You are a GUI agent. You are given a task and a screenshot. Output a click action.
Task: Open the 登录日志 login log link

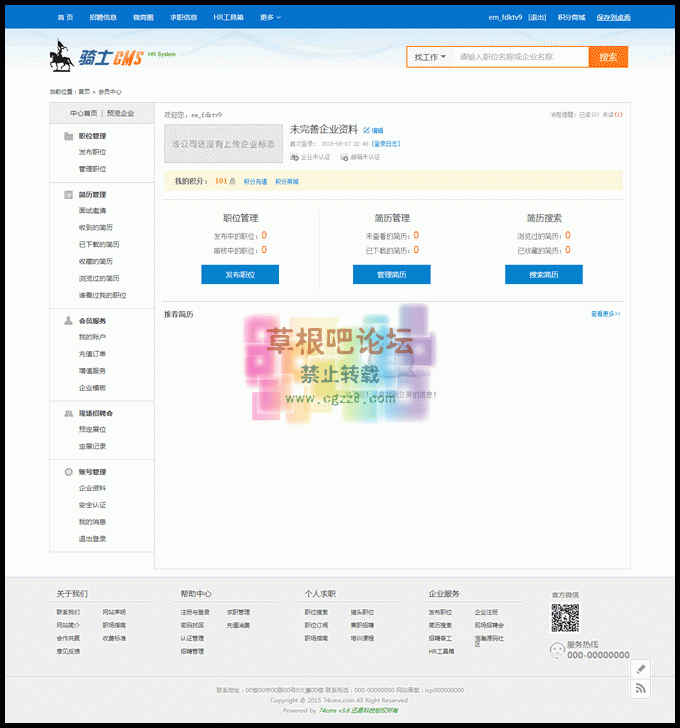click(x=386, y=144)
